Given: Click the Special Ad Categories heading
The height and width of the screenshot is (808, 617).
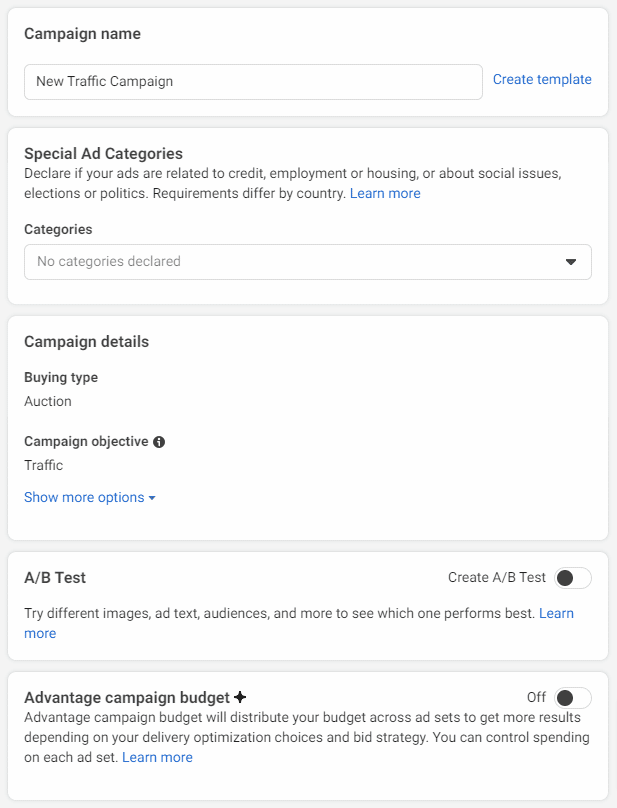Looking at the screenshot, I should 104,154.
